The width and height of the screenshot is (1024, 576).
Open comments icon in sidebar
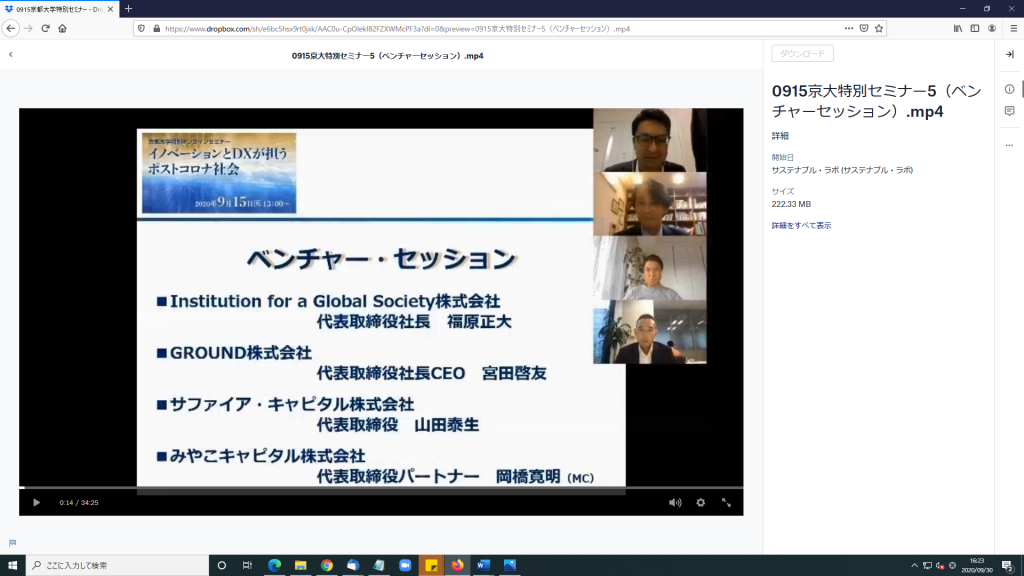1010,111
